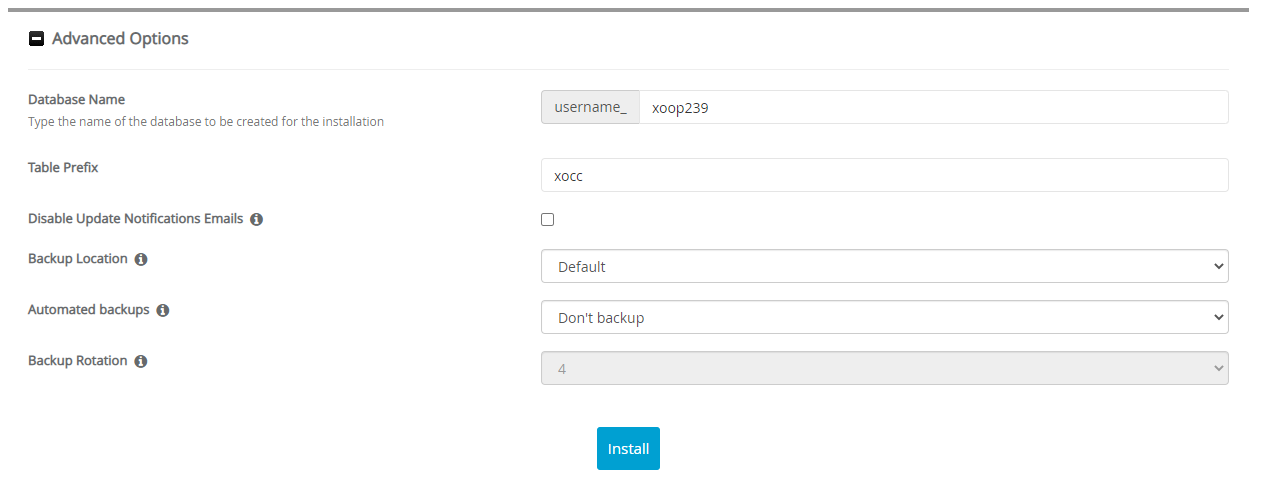Screen dimensions: 1261x485
Task: Open the Backup Location dropdown set to Default
Action: coord(884,267)
